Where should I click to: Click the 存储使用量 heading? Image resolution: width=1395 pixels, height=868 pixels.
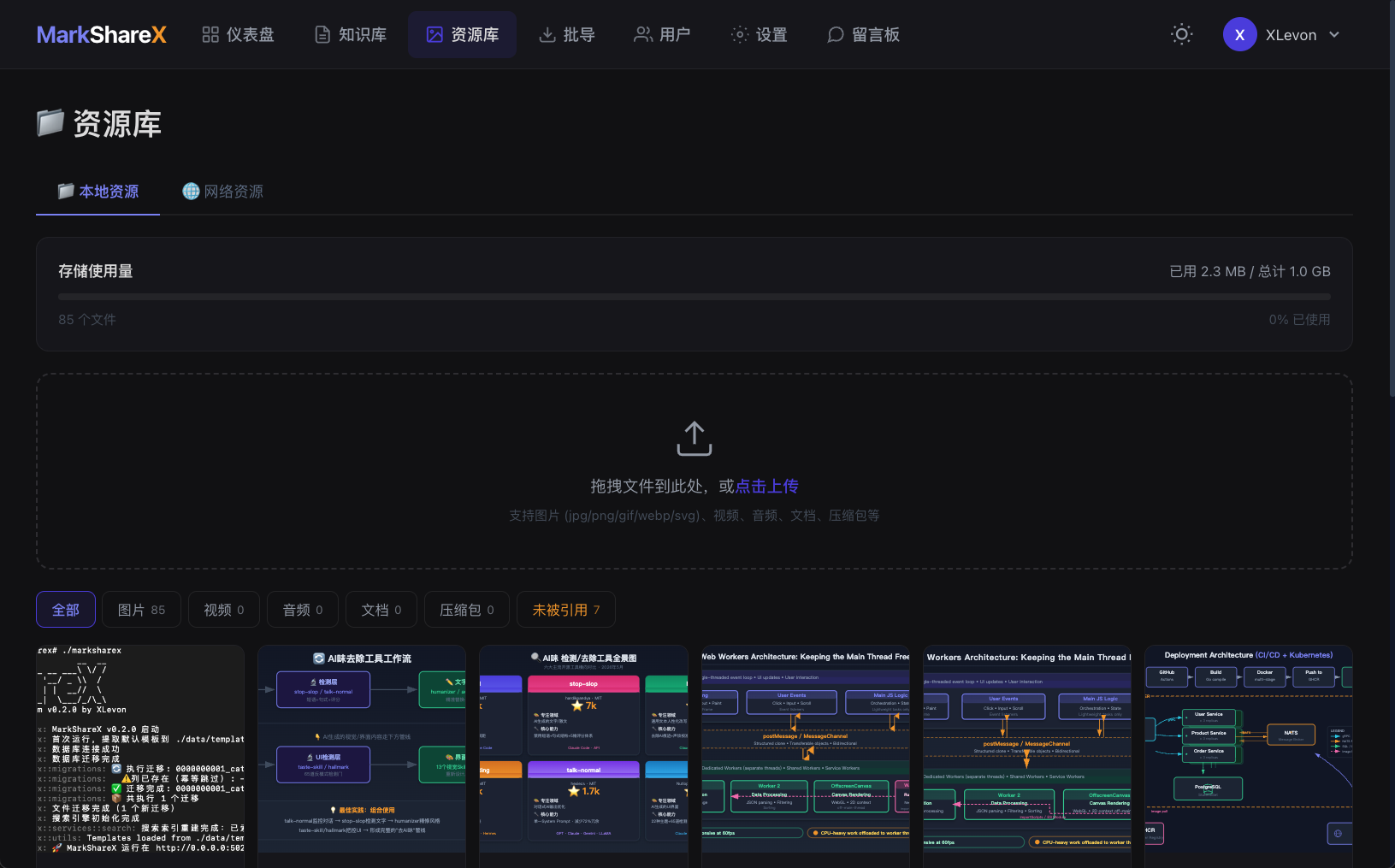pos(96,271)
